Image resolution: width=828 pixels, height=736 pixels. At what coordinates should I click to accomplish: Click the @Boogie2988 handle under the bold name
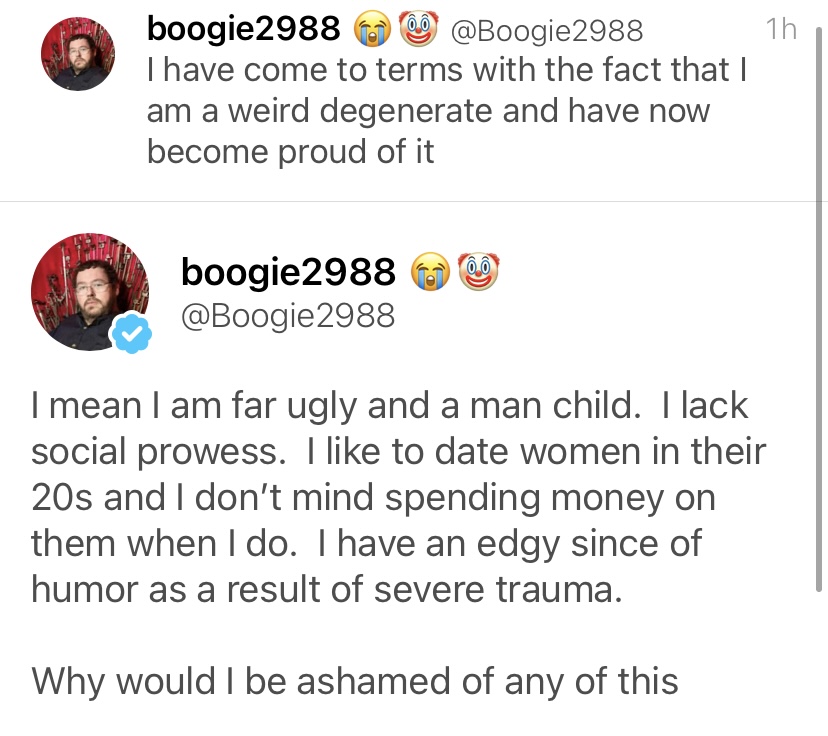coord(287,317)
